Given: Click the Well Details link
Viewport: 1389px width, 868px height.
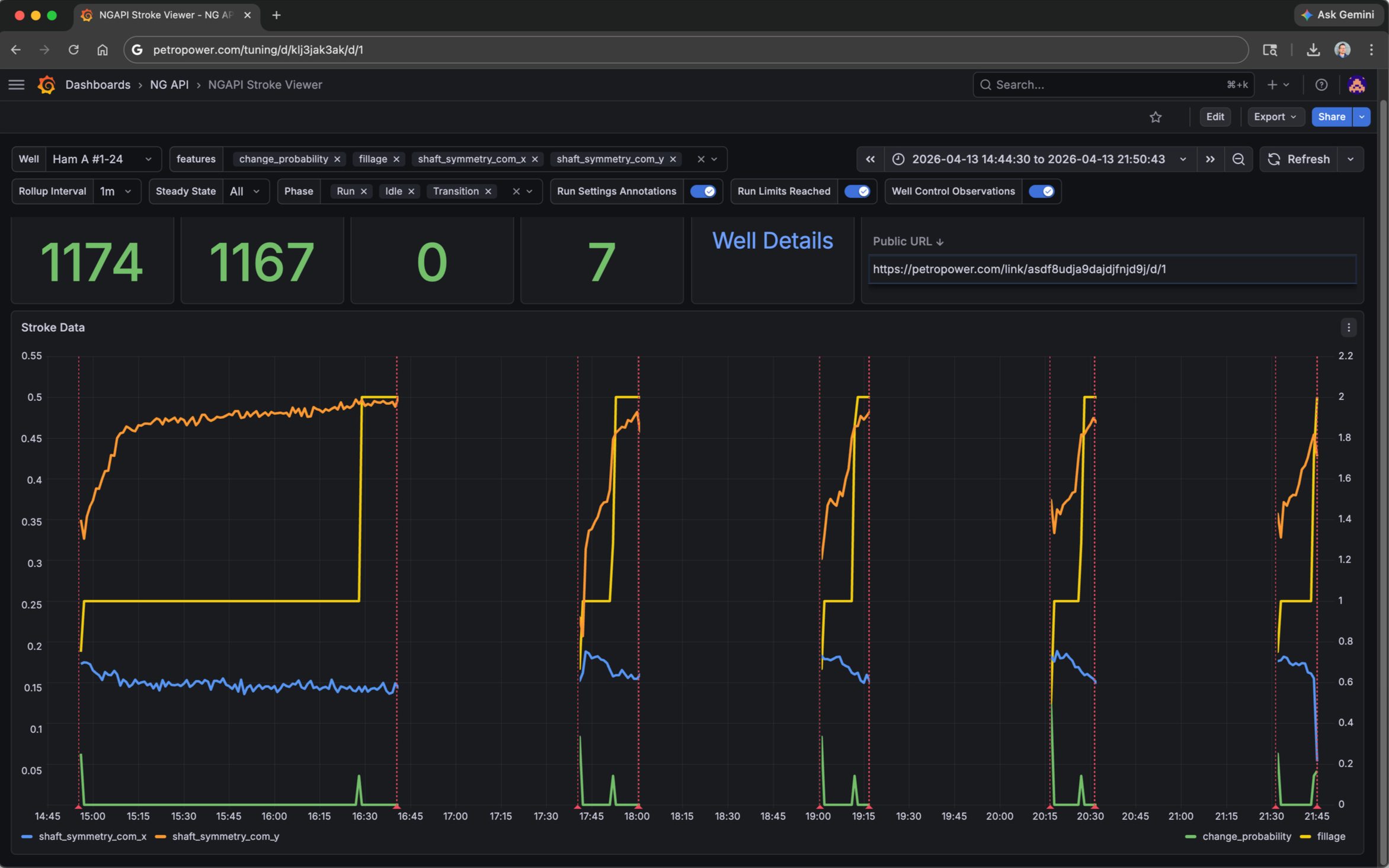Looking at the screenshot, I should point(772,241).
